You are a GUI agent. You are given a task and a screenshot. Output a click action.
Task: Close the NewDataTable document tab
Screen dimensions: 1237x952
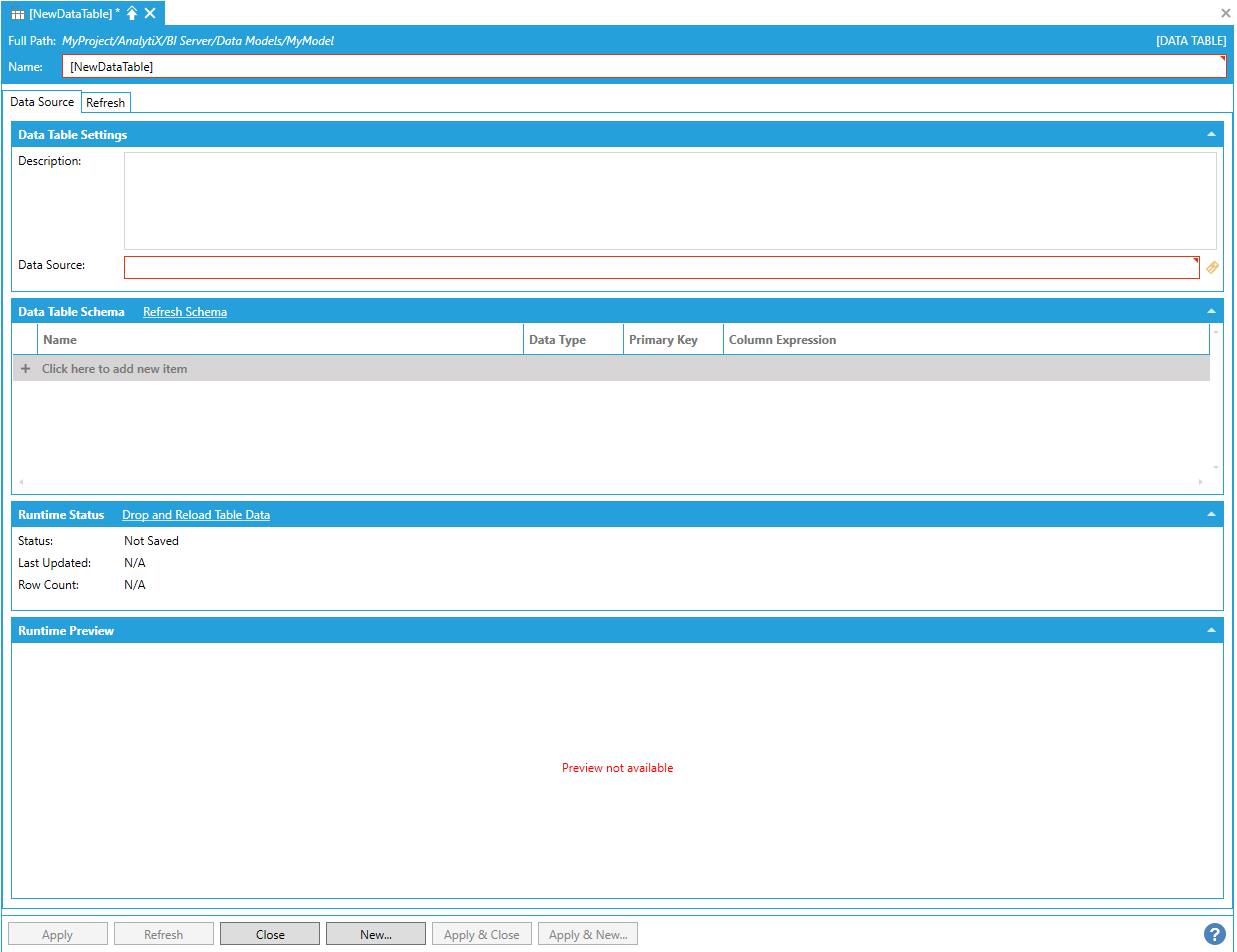[x=150, y=13]
